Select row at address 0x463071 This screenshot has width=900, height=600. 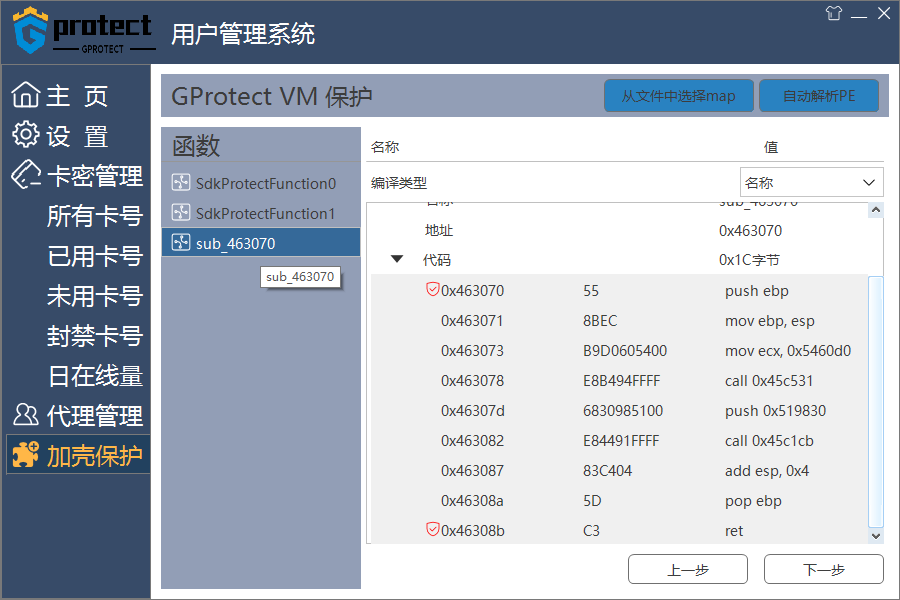pyautogui.click(x=619, y=320)
